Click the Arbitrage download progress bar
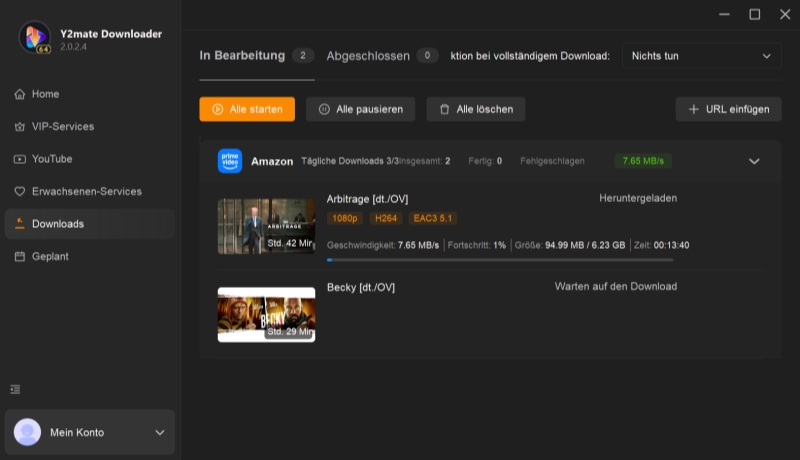 [500, 260]
